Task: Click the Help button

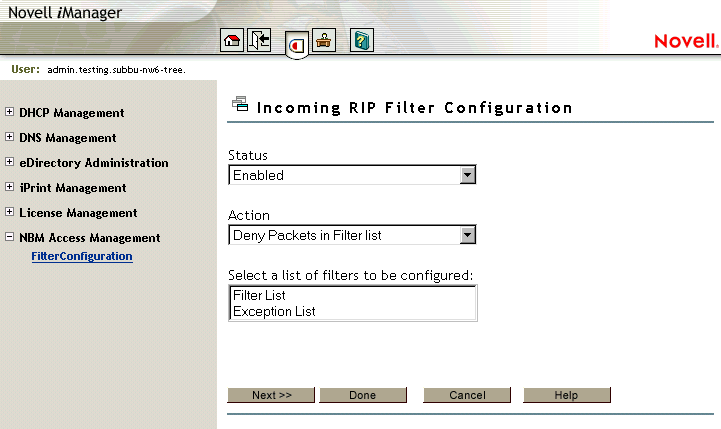Action: 566,395
